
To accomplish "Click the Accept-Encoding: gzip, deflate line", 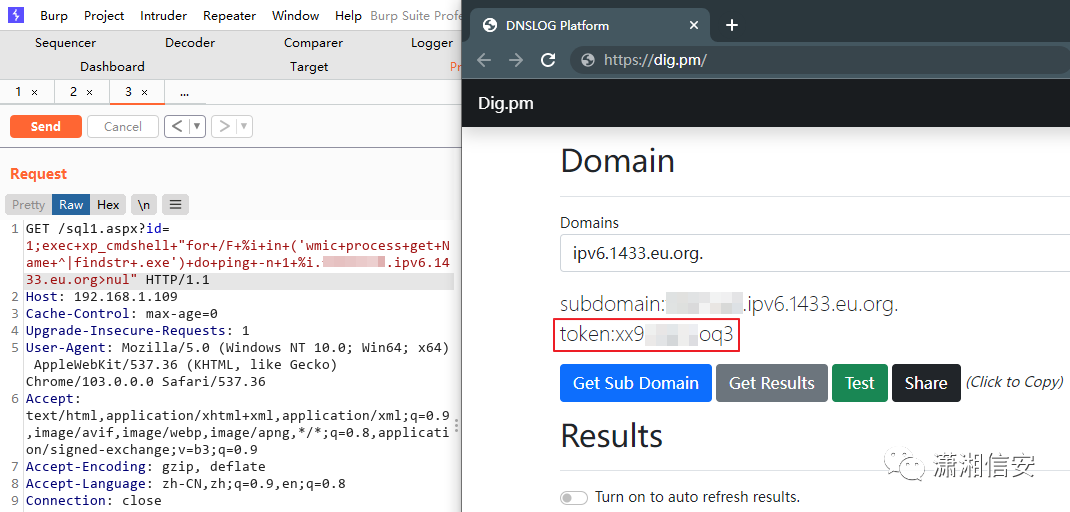I will click(x=145, y=467).
